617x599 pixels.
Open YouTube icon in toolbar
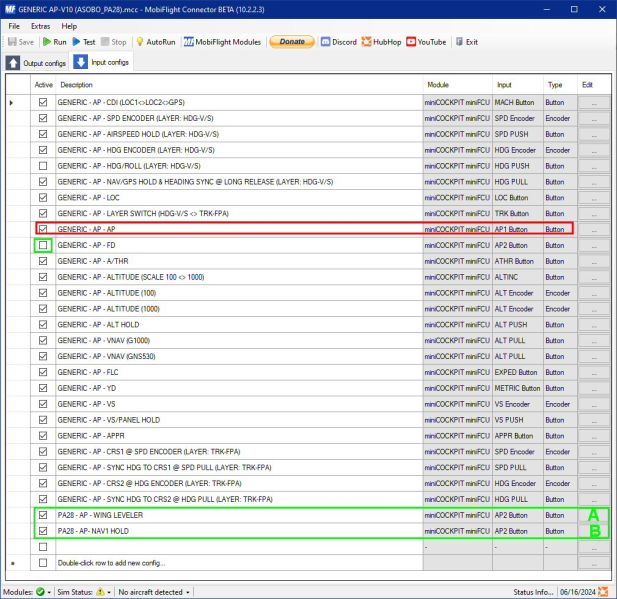coord(411,42)
